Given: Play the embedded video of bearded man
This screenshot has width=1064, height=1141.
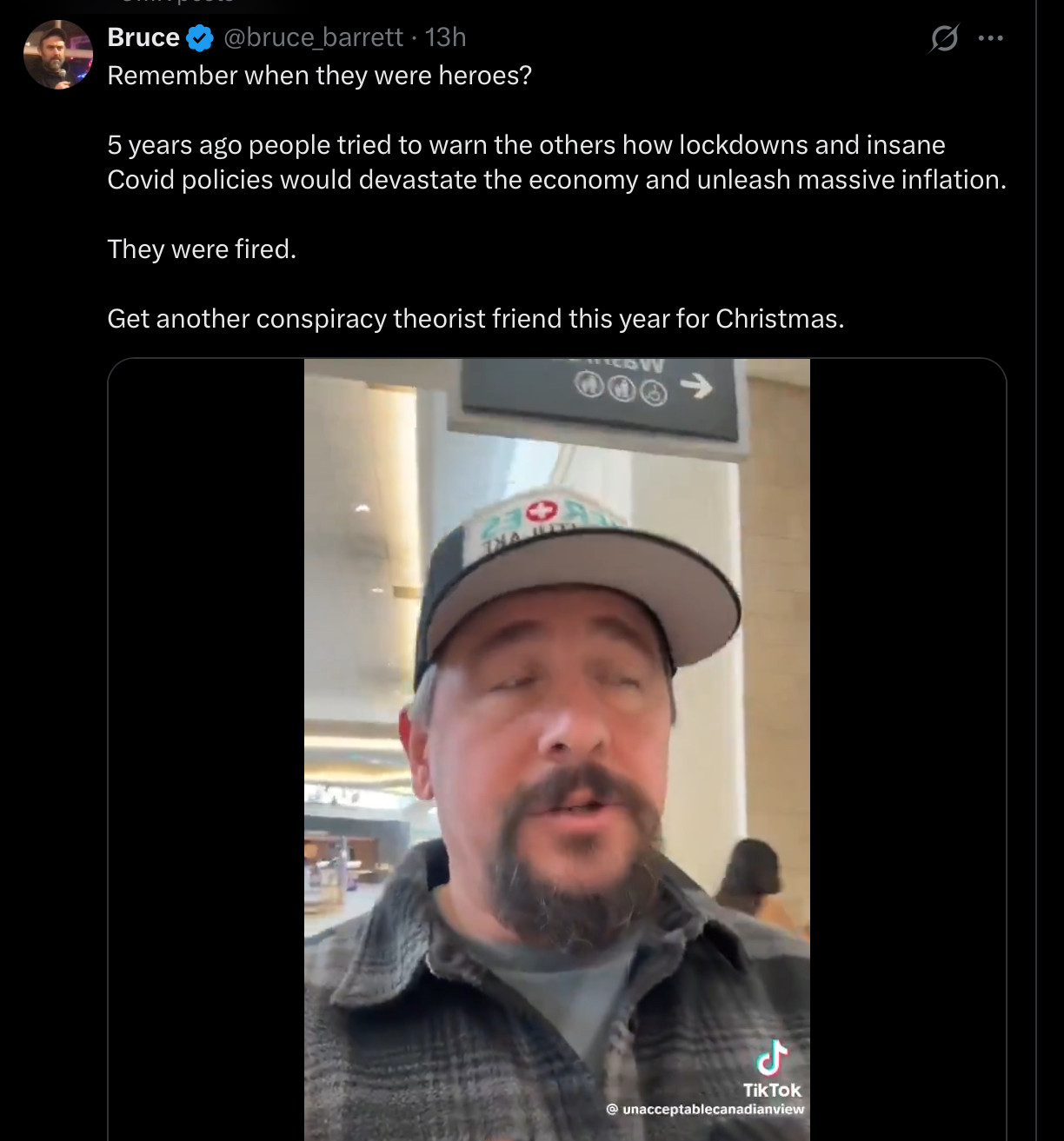Looking at the screenshot, I should (x=556, y=747).
